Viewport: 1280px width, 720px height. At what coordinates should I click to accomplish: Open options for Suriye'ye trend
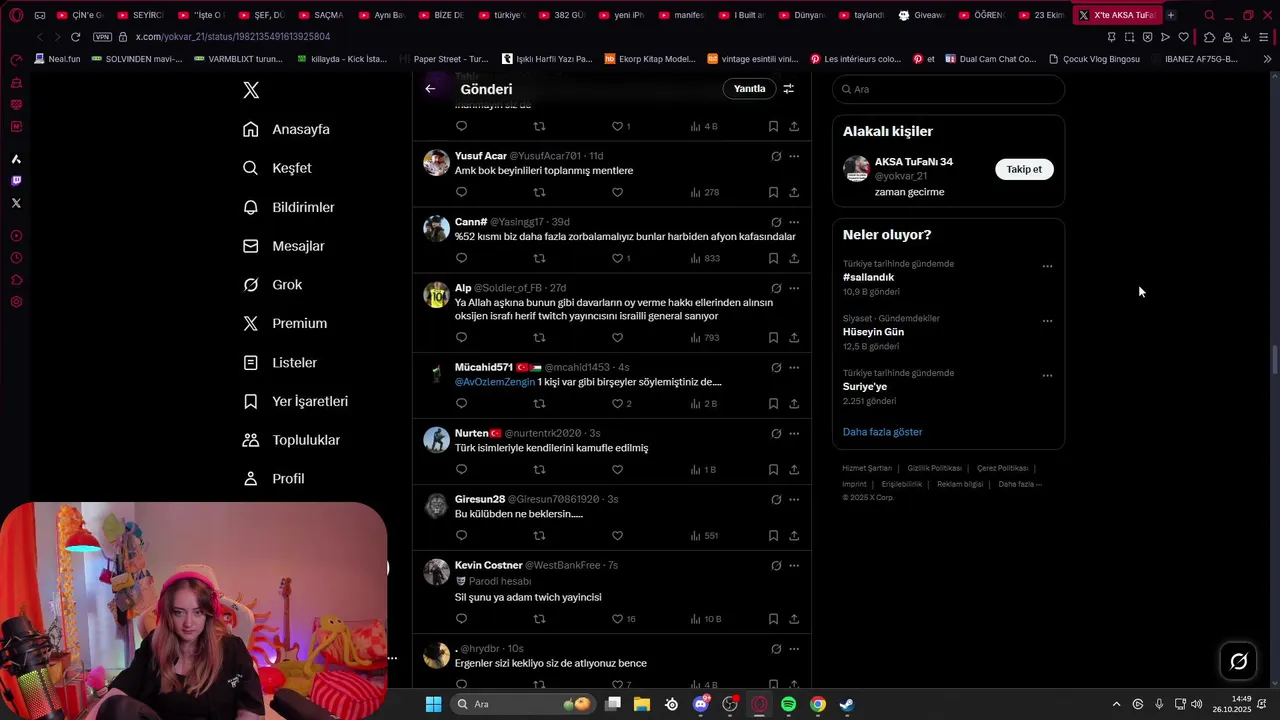[x=1047, y=376]
